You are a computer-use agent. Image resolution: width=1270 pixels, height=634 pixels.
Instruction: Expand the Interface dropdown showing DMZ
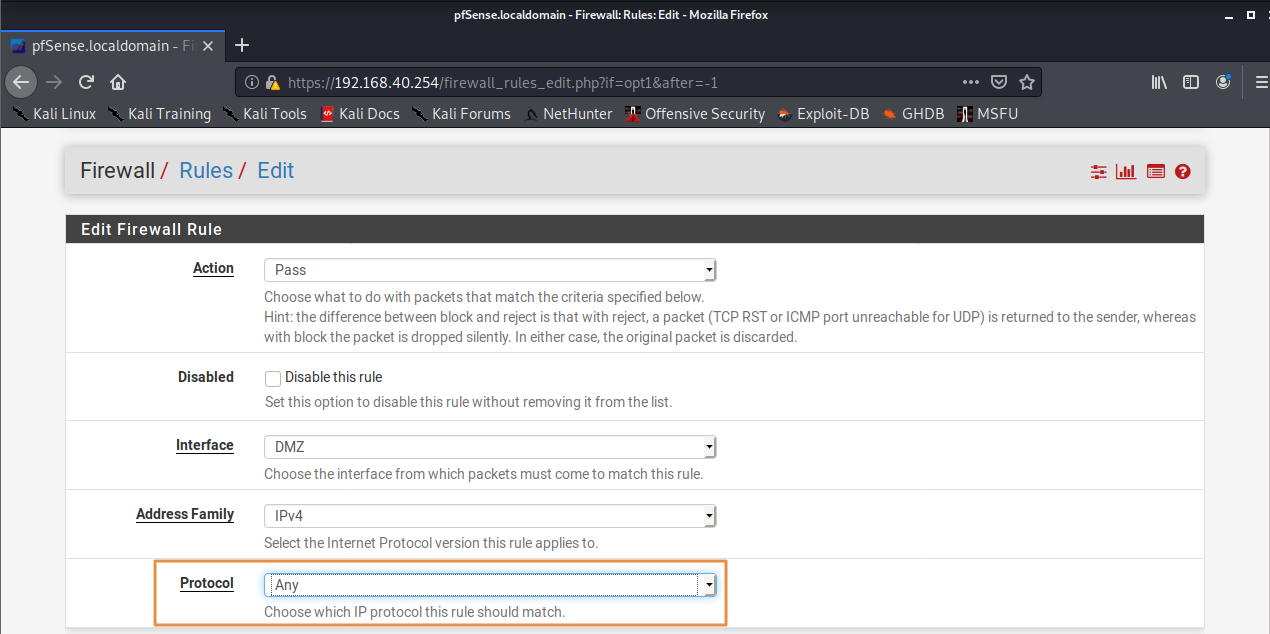click(490, 447)
